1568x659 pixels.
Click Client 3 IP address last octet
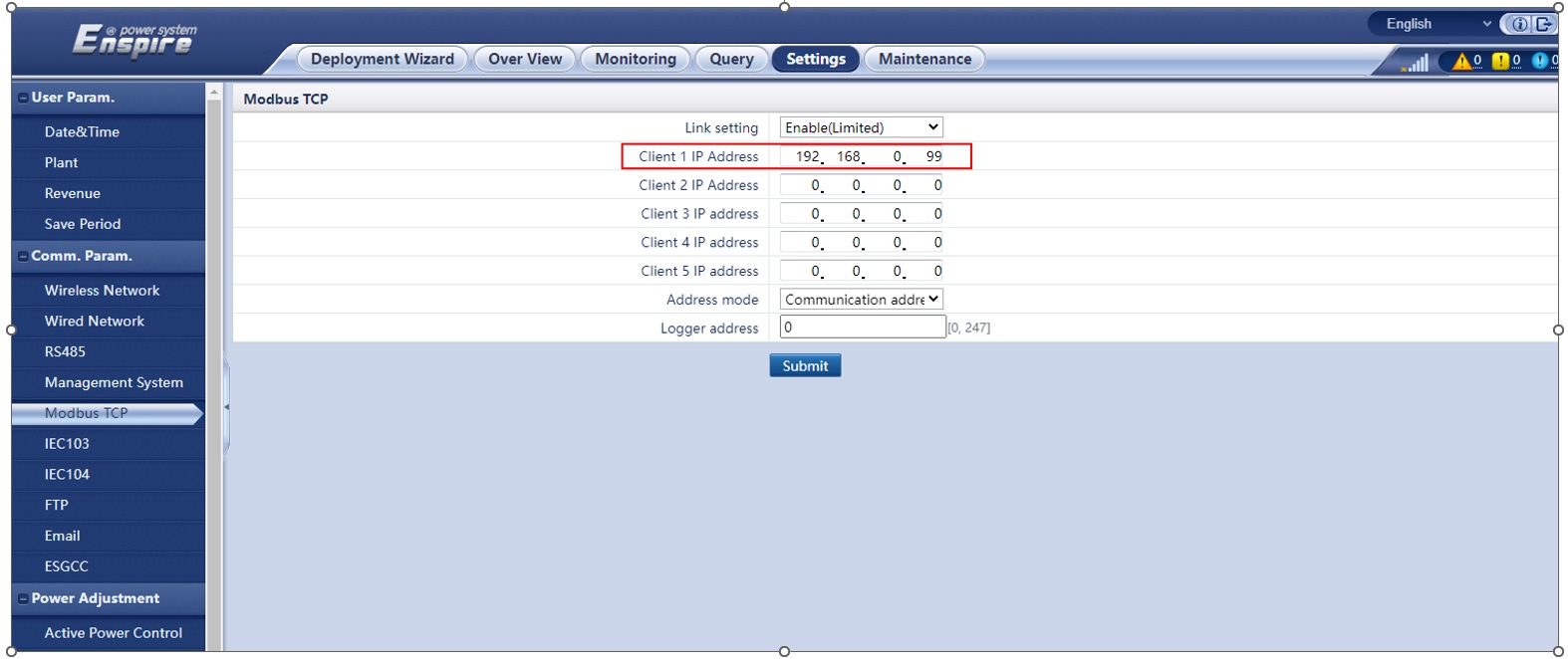click(x=925, y=214)
